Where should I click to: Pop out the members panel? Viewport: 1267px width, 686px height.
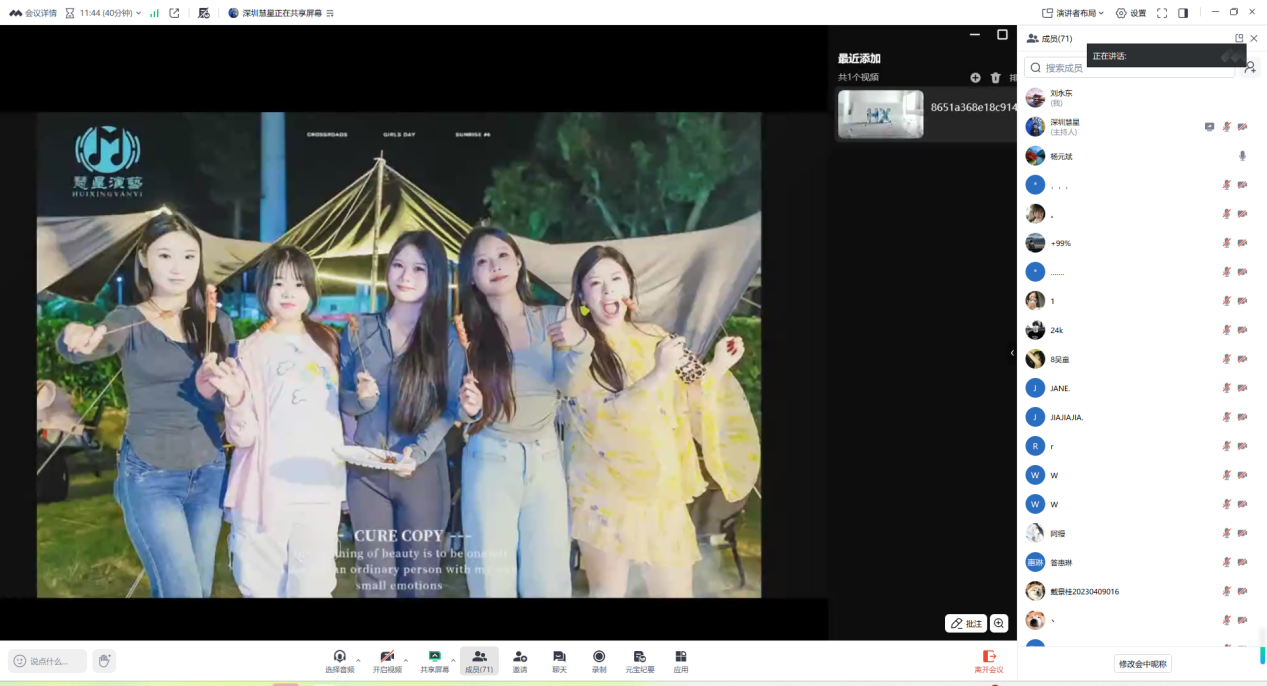coord(1239,39)
